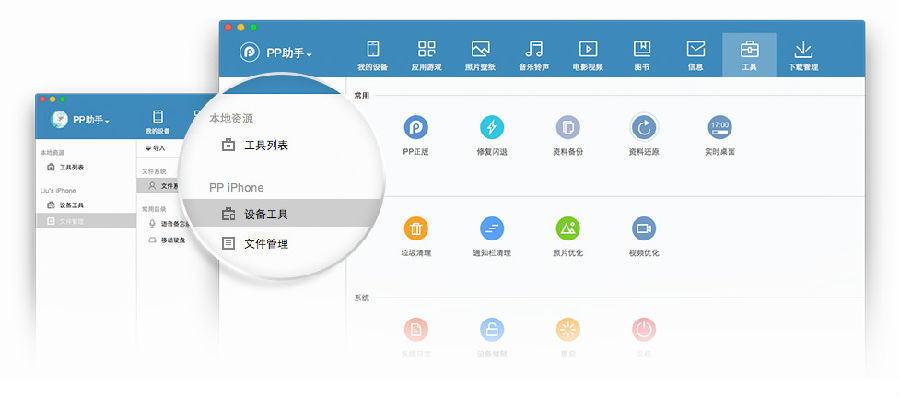The width and height of the screenshot is (900, 397).
Task: Click the avatar logo in the back window
Action: pos(60,119)
